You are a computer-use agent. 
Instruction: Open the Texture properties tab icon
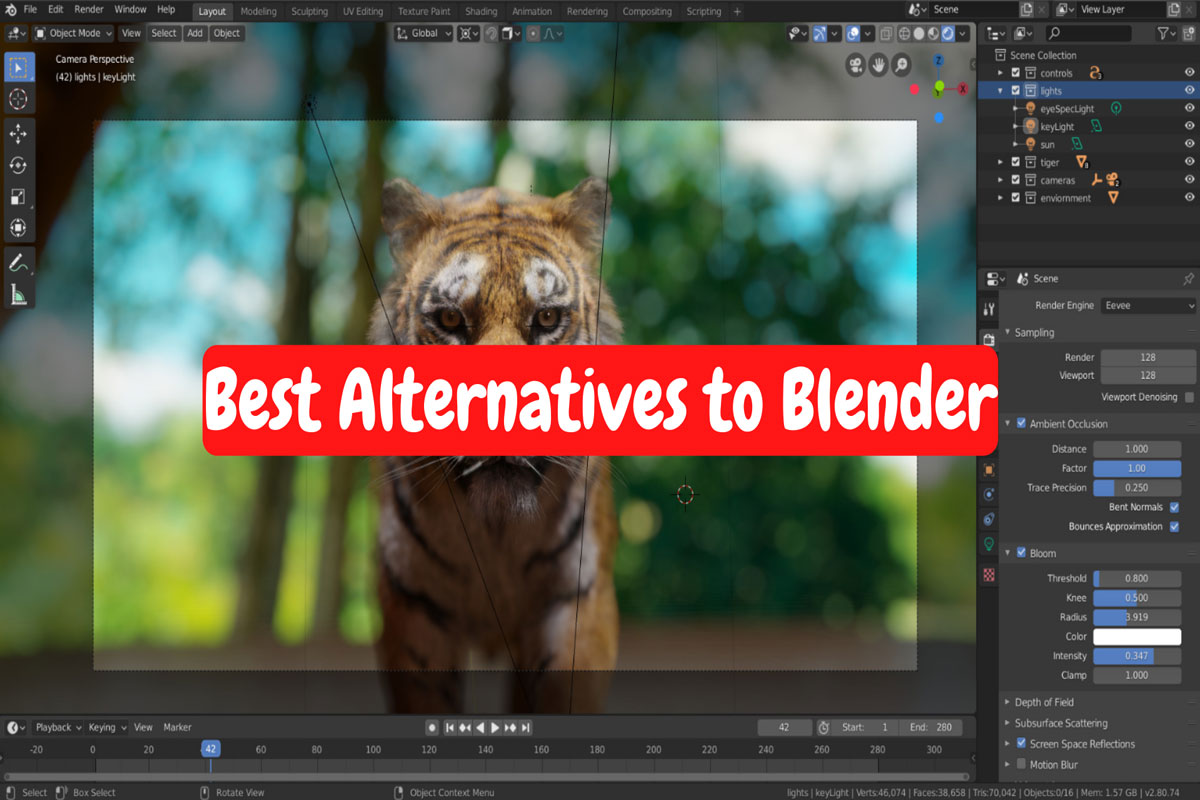[x=989, y=575]
